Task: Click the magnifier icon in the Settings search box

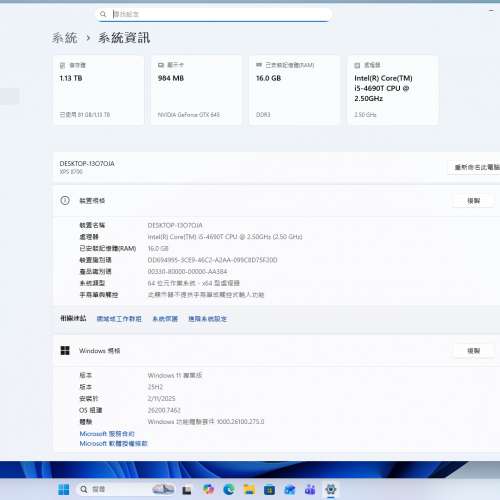Action: click(x=103, y=14)
